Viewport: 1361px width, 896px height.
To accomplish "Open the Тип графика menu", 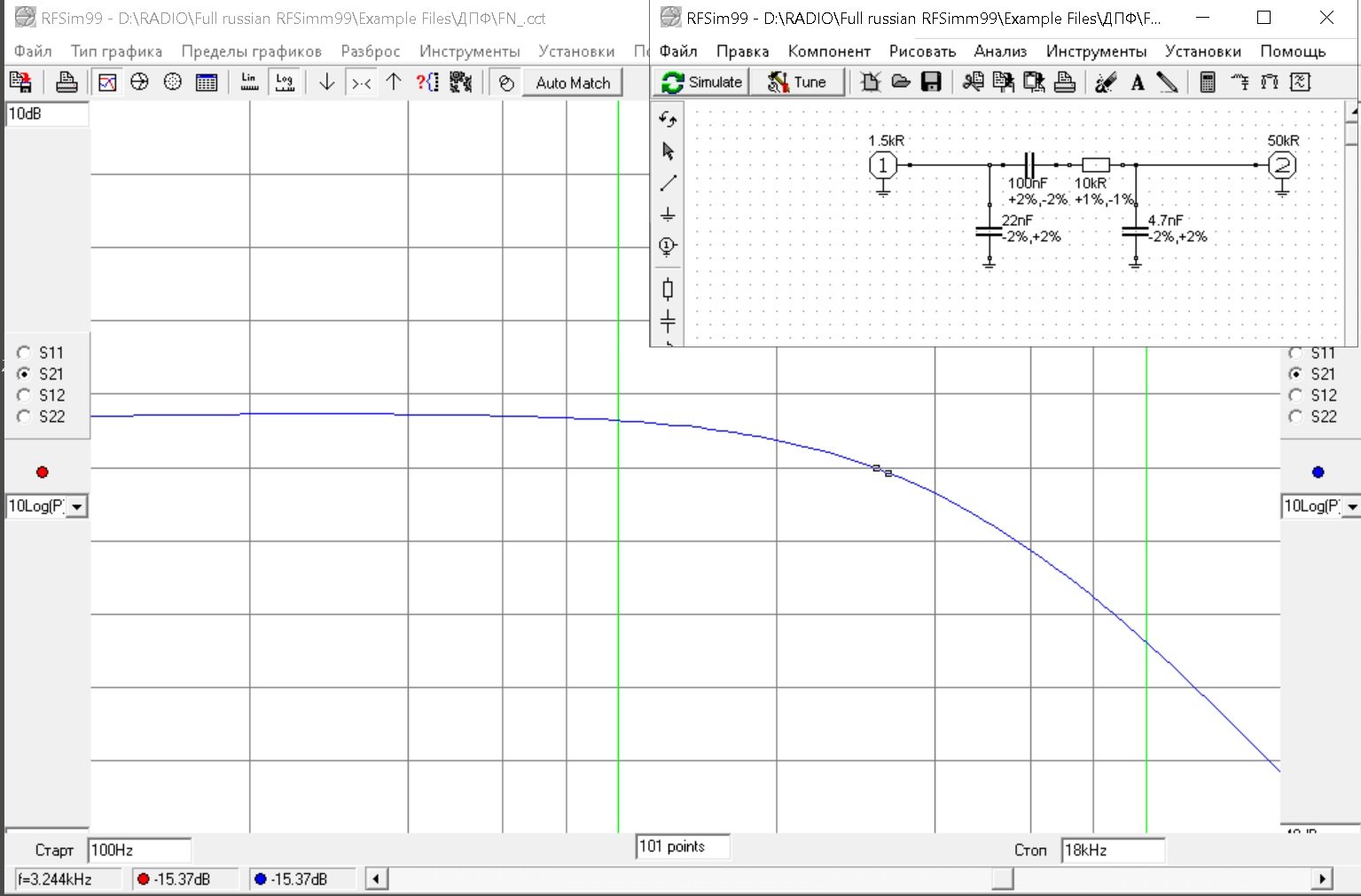I will click(x=116, y=51).
